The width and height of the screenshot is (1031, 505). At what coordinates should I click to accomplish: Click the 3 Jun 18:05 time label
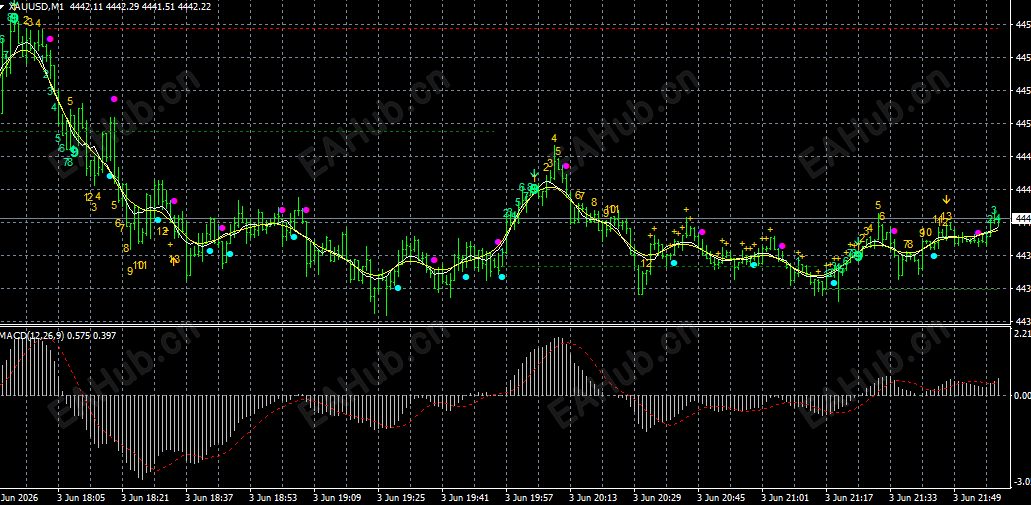(x=80, y=498)
